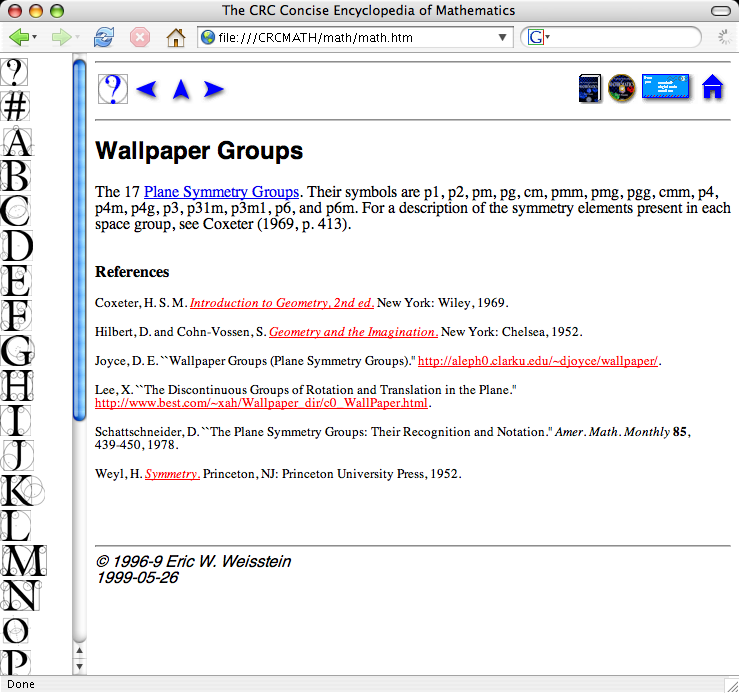739x693 pixels.
Task: Expand the address bar URL dropdown
Action: point(504,38)
